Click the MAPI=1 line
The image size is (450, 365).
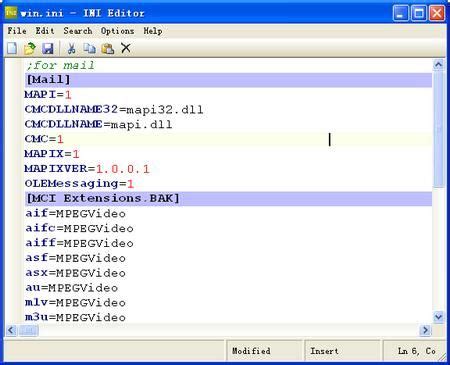48,95
